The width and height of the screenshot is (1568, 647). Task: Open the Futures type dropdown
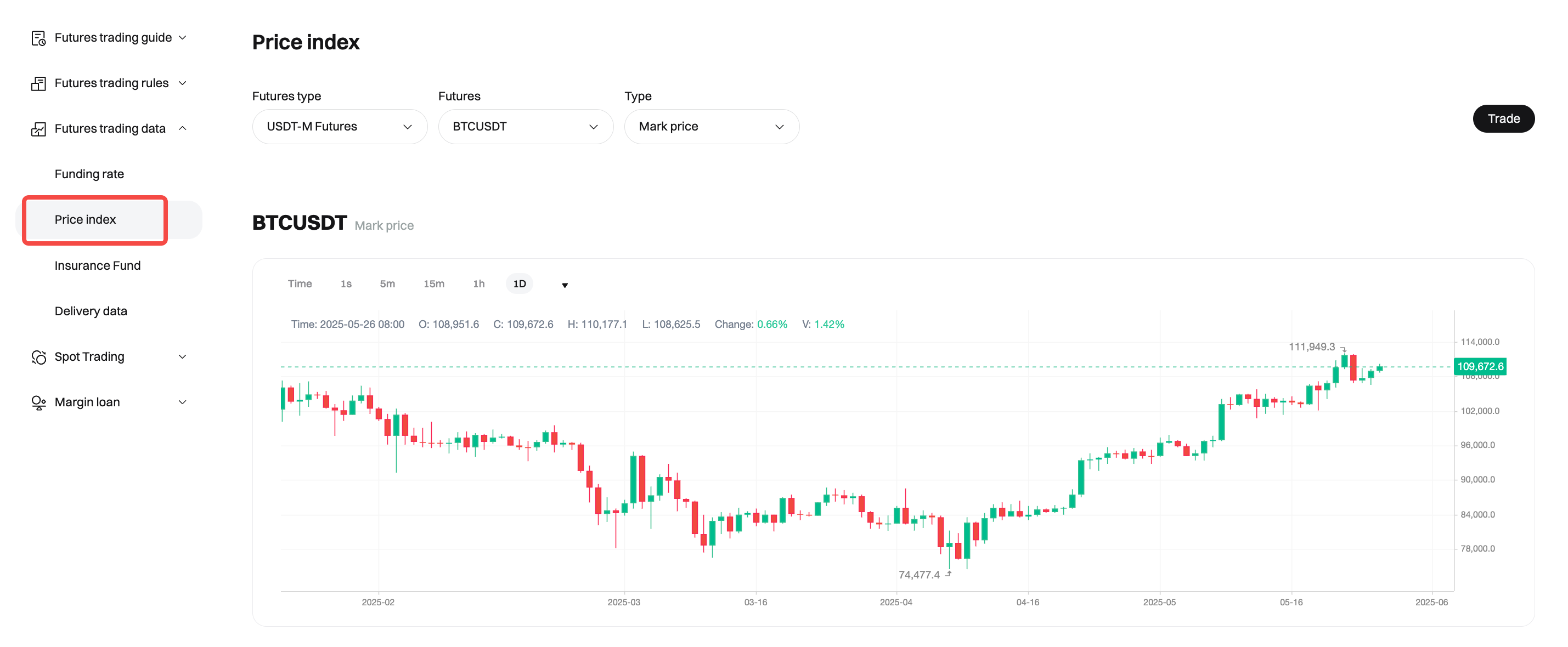(x=339, y=127)
